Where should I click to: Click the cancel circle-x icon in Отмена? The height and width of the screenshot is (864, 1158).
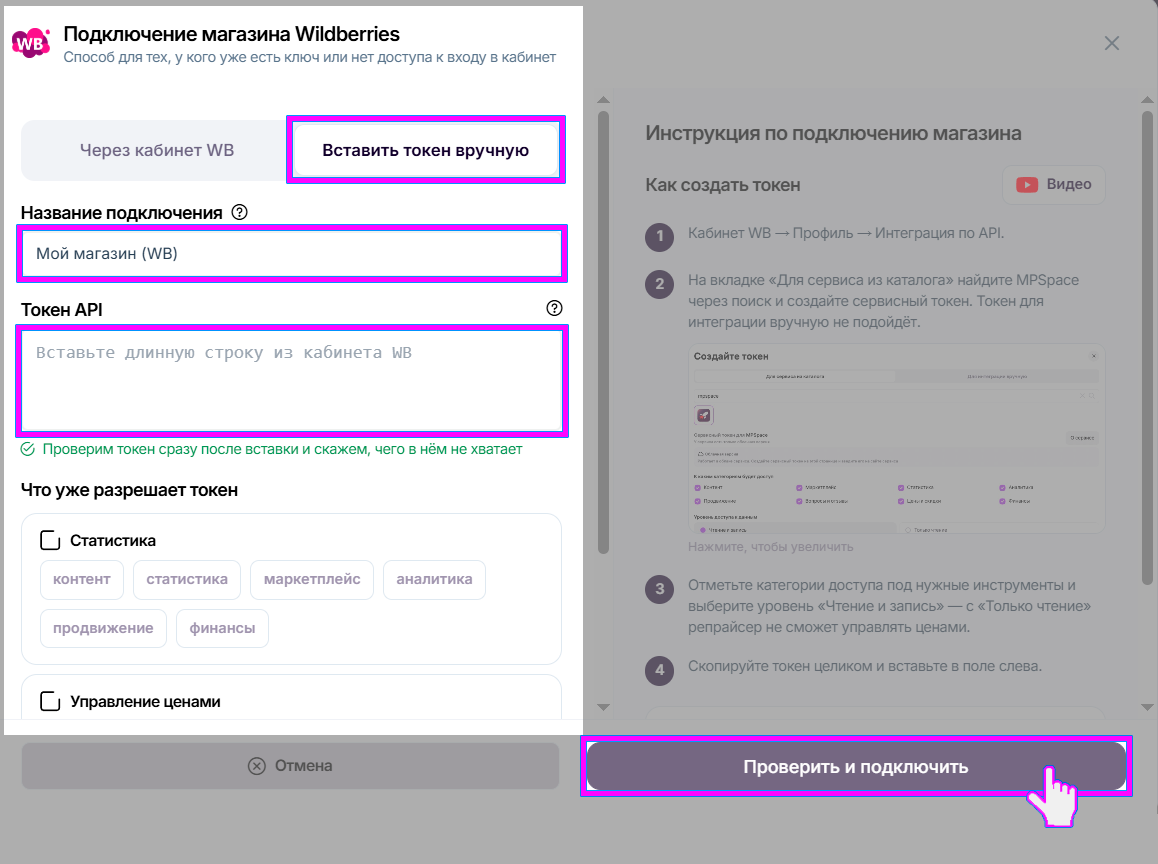256,766
